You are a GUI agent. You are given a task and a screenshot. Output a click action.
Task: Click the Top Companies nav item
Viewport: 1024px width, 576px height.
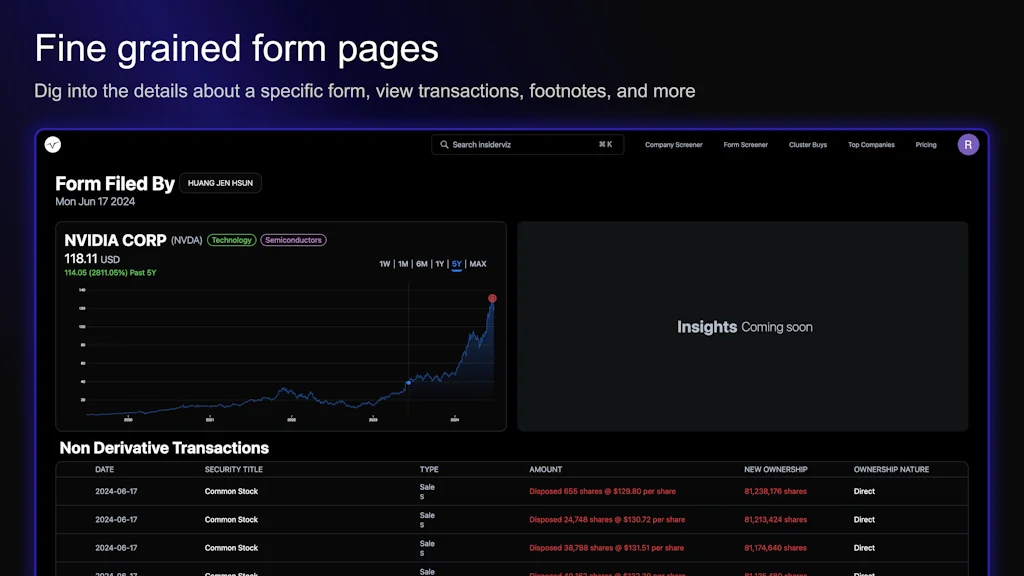pos(871,144)
